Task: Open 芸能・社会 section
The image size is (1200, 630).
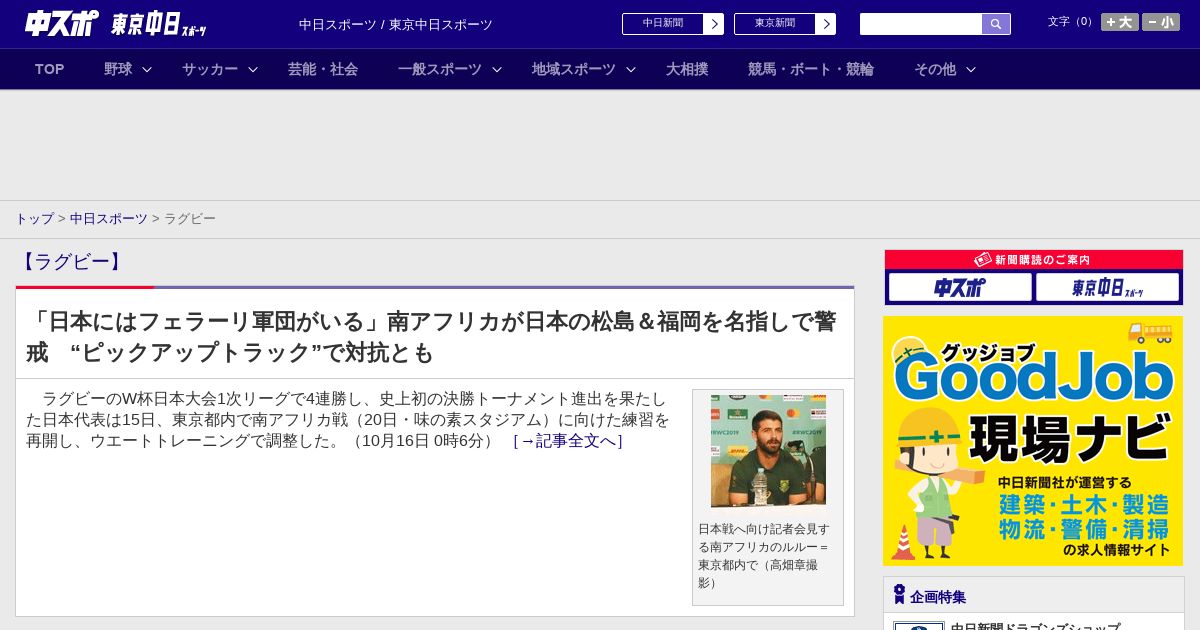Action: tap(323, 69)
